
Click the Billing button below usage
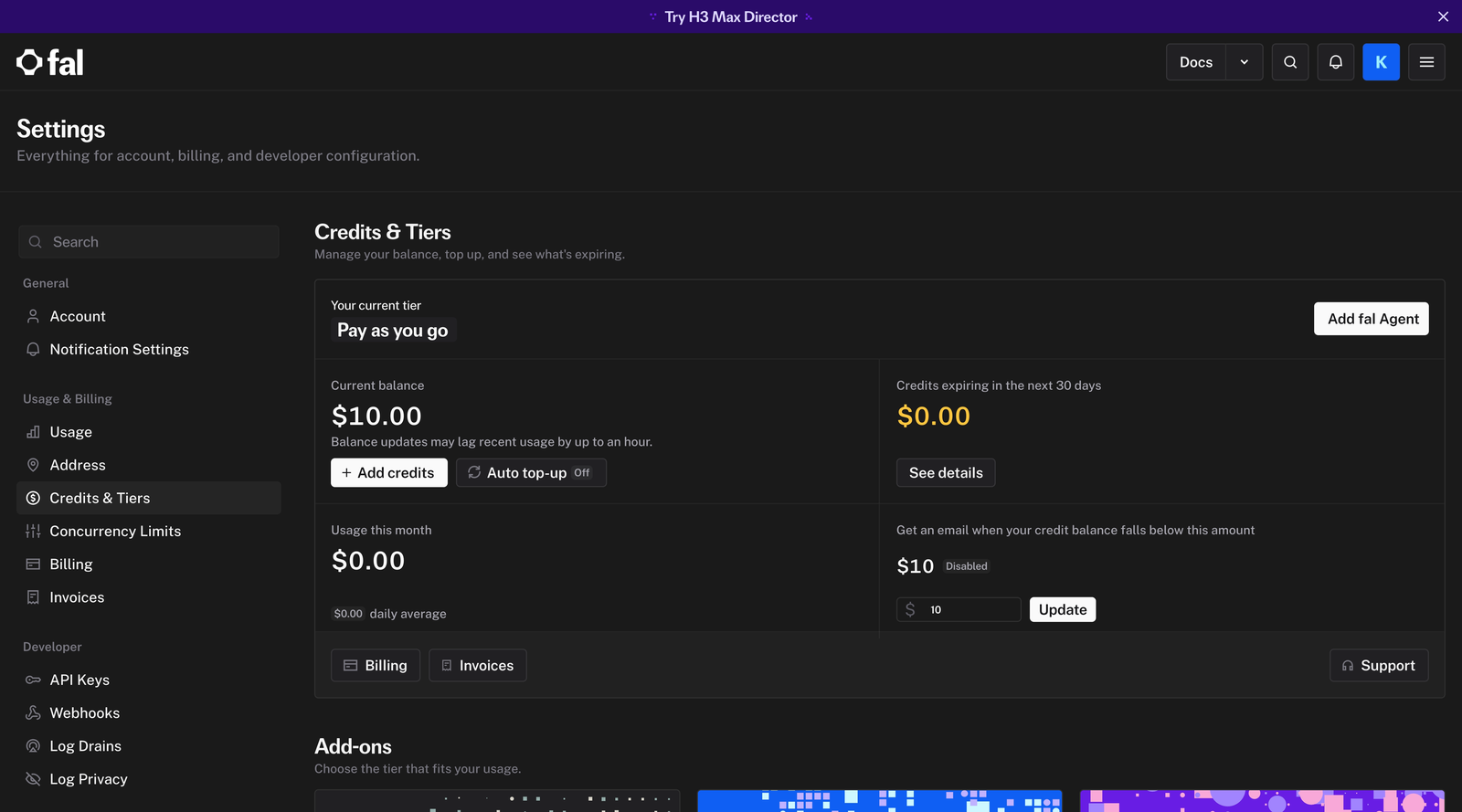tap(376, 665)
